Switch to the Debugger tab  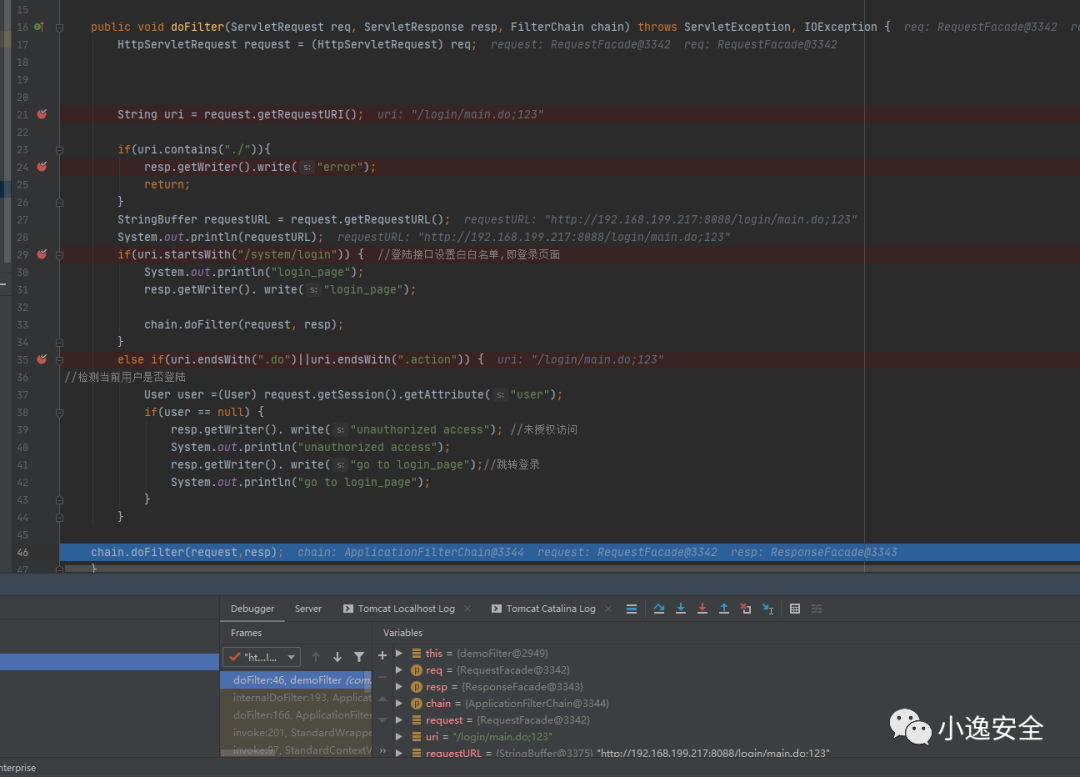(x=252, y=609)
